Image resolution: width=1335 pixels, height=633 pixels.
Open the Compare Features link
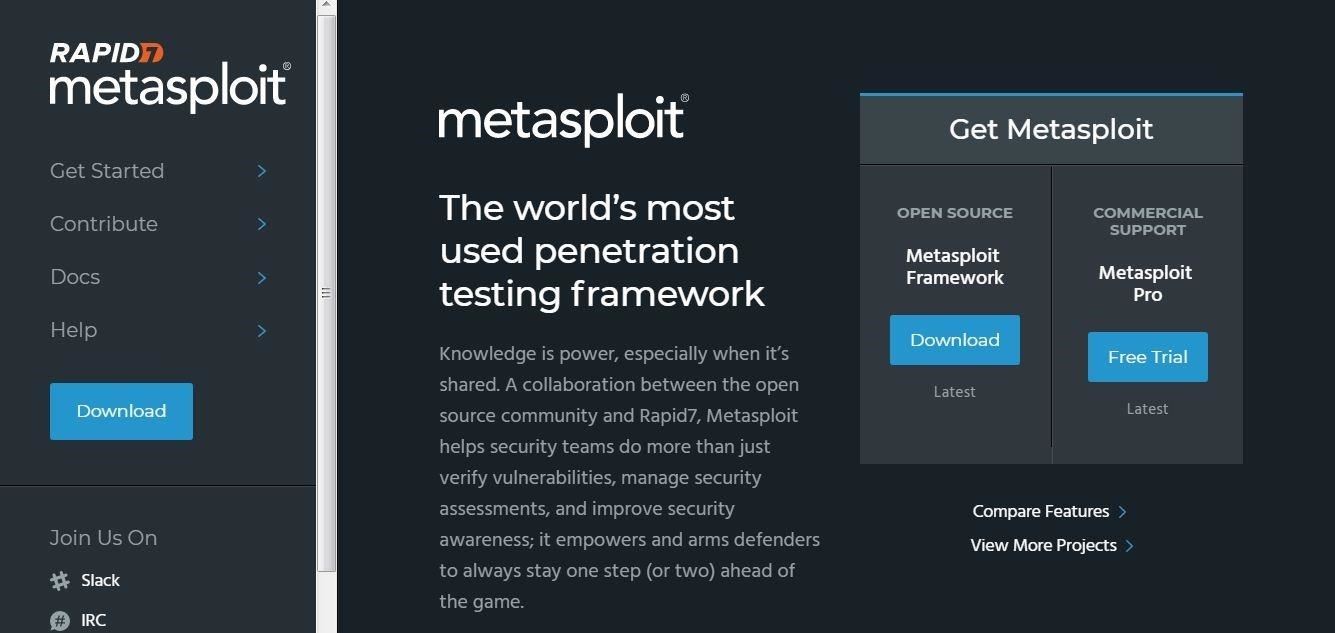1041,512
